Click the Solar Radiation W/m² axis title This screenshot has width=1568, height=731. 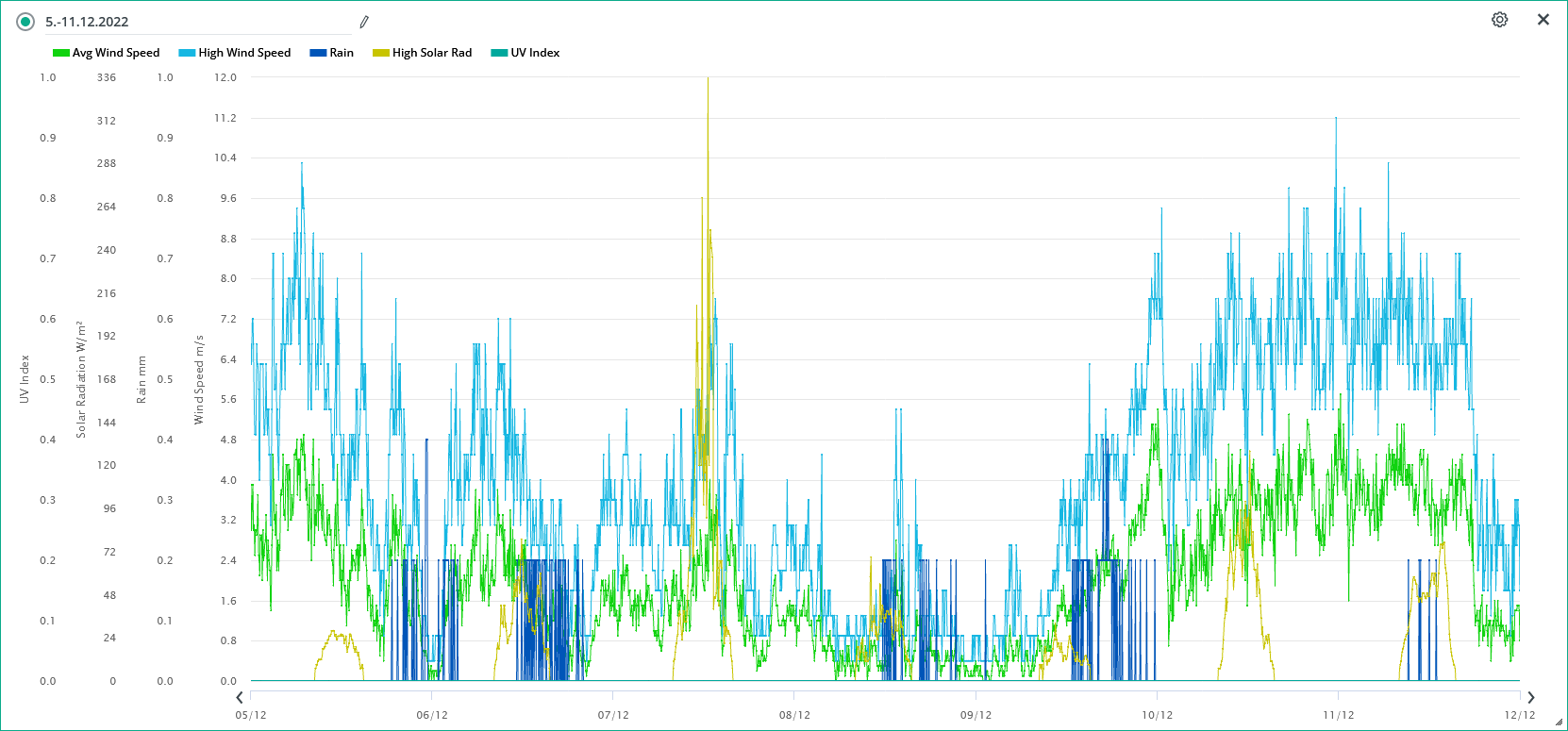(81, 379)
